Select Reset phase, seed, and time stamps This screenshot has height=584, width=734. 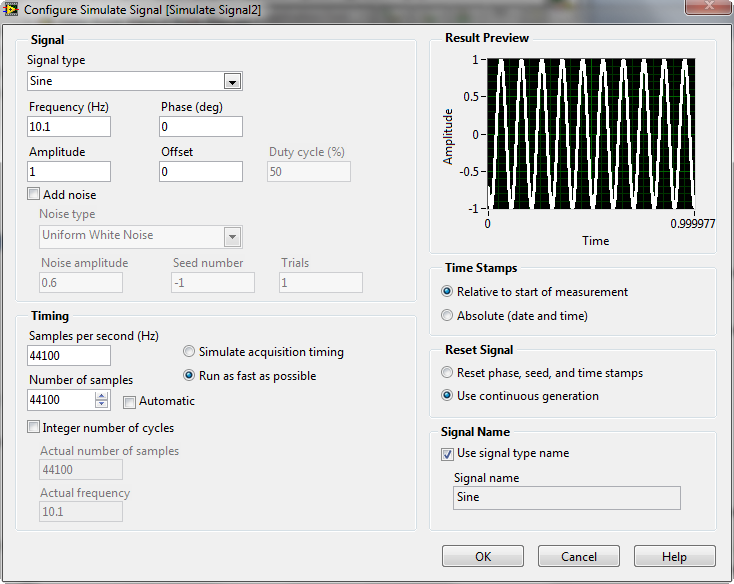447,373
